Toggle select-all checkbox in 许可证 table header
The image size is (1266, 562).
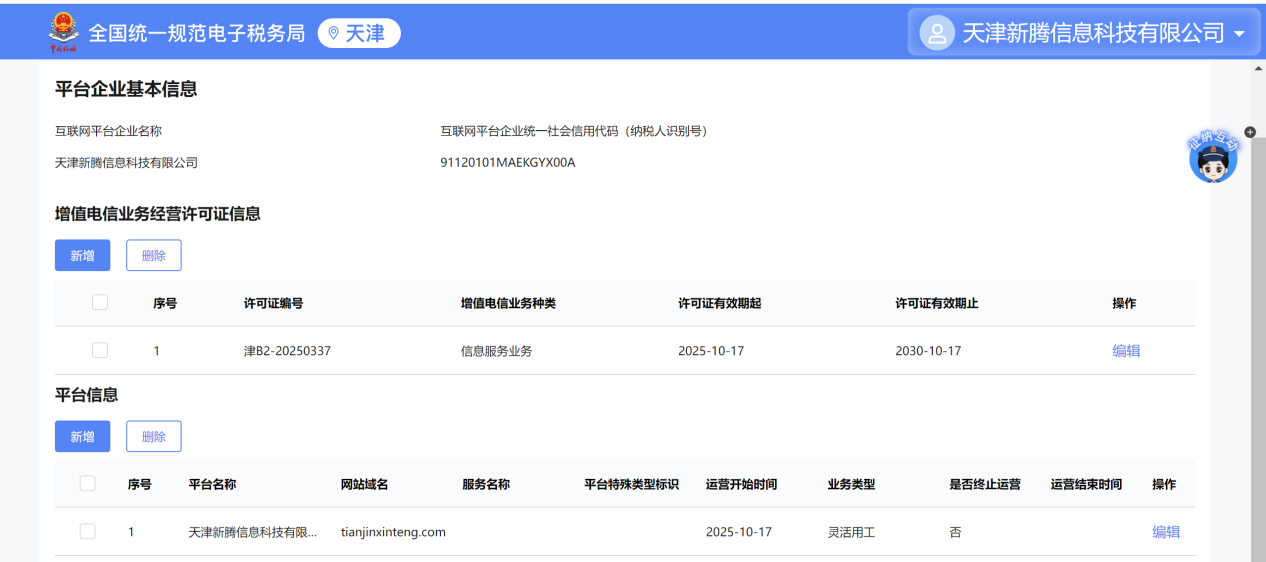100,302
